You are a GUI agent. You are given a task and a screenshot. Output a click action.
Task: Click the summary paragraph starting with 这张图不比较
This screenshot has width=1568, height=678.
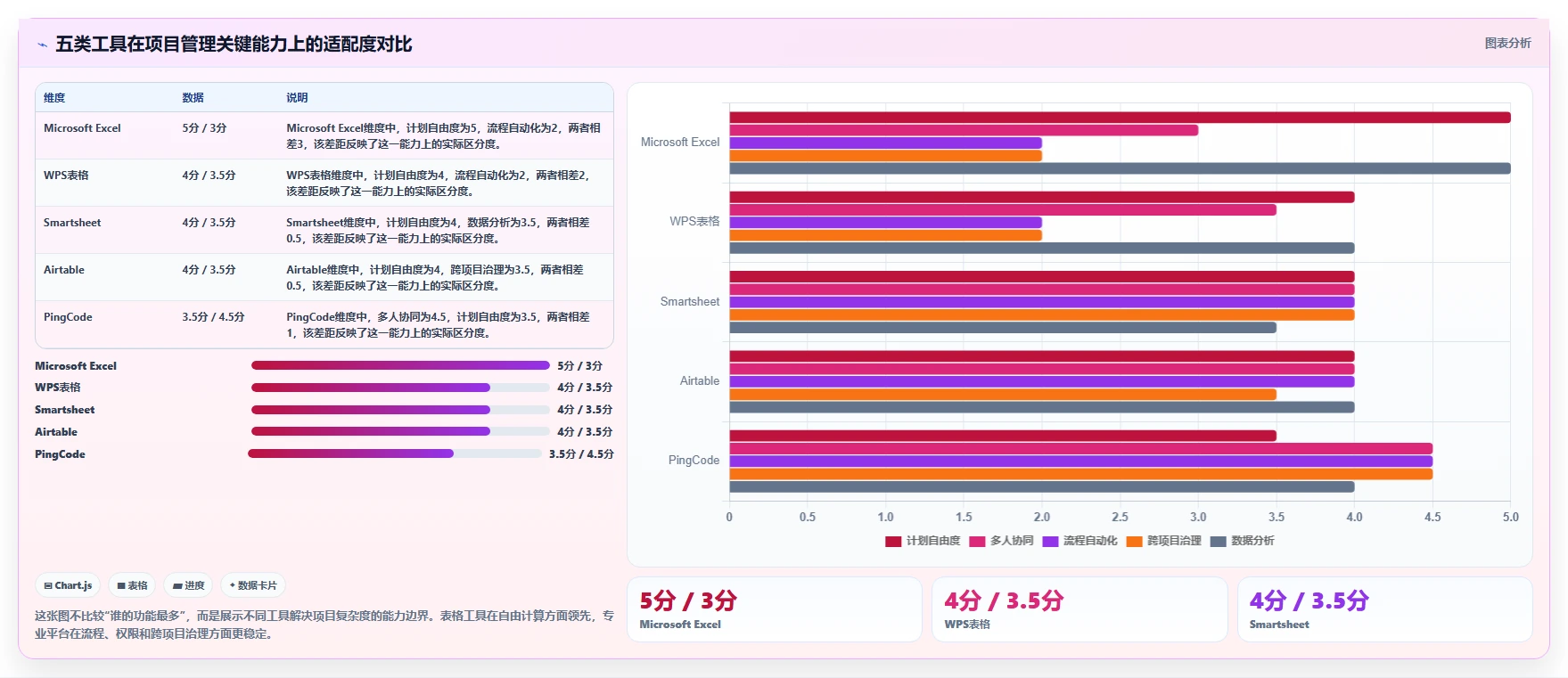324,625
